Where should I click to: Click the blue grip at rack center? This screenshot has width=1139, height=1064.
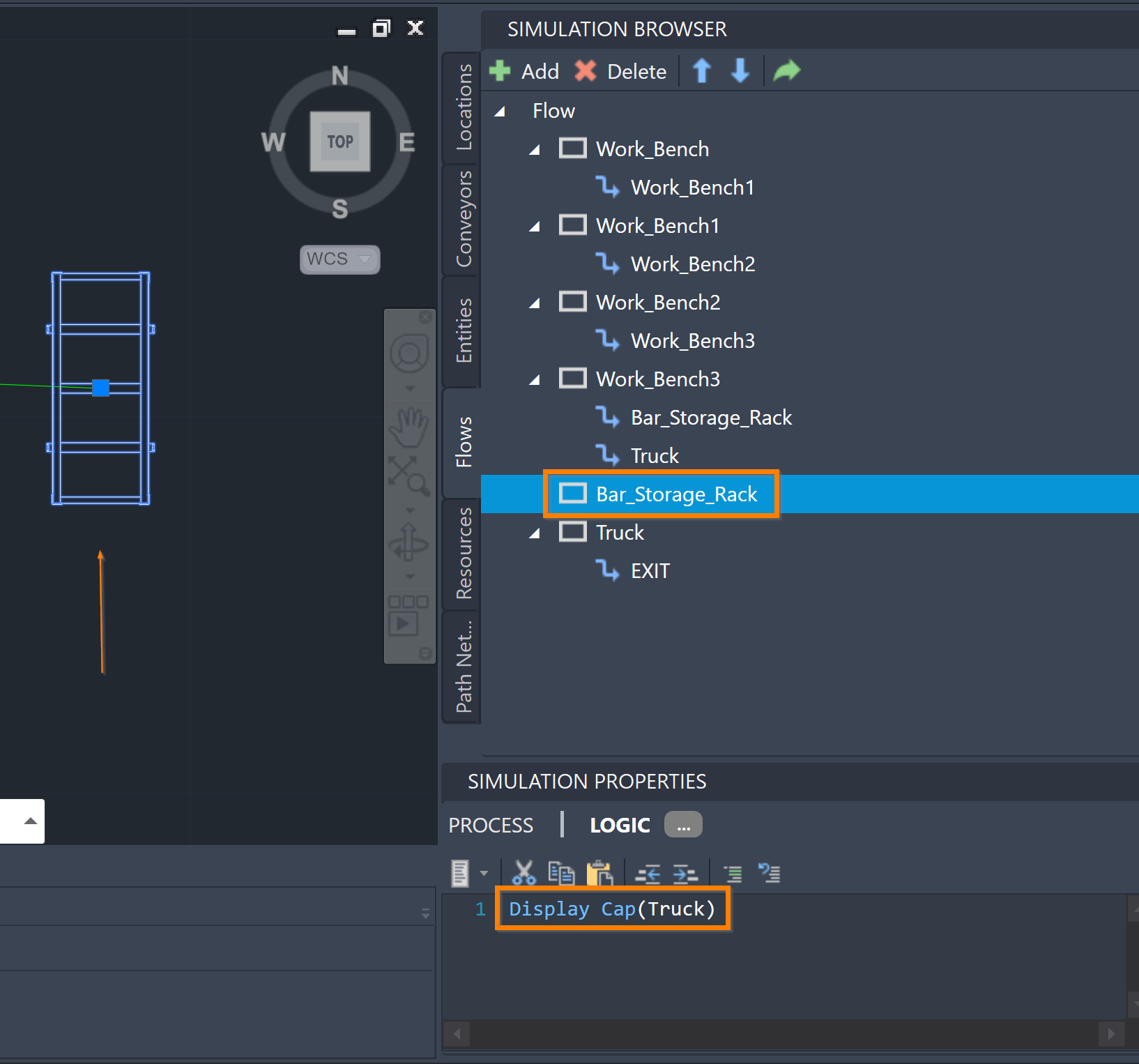(x=101, y=388)
